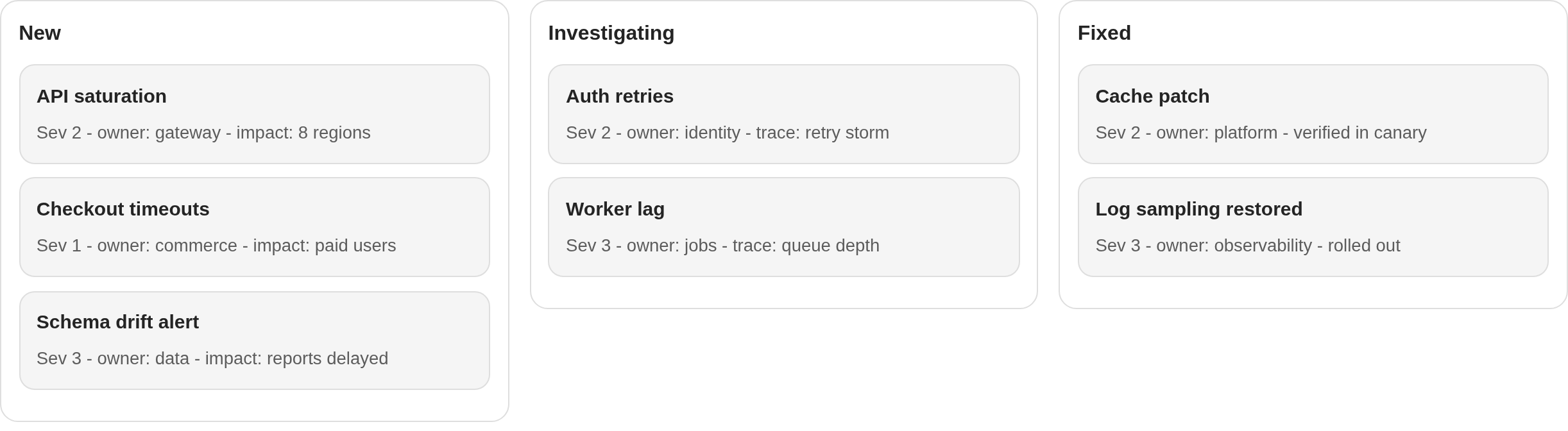Select the Checkout timeouts incident card

255,227
